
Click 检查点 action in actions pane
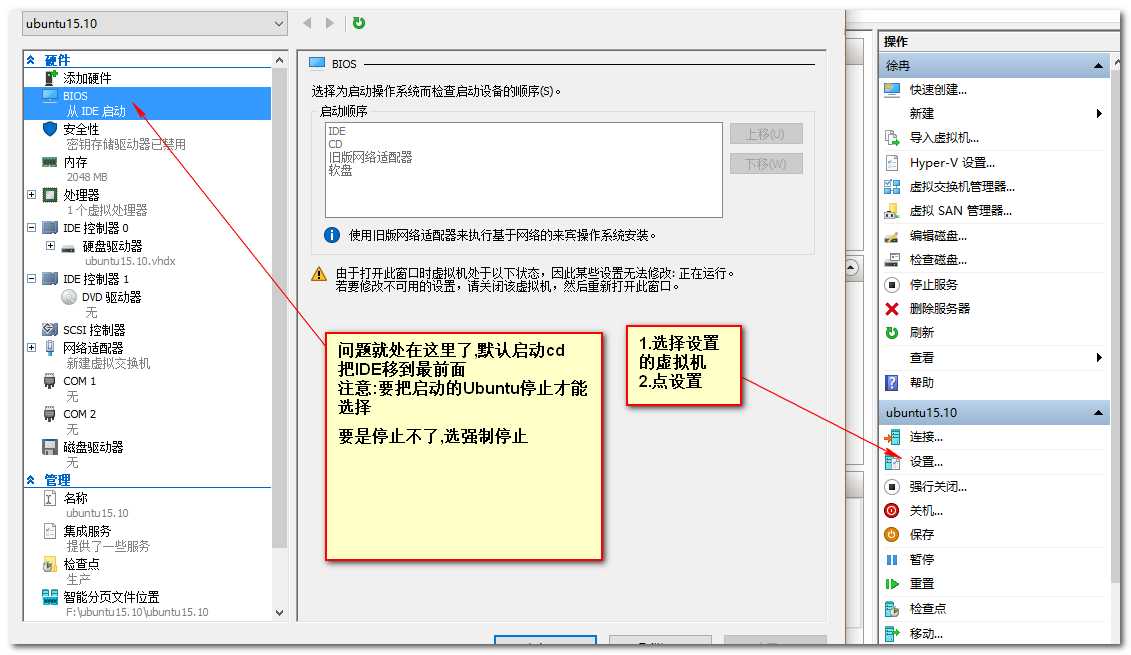927,609
